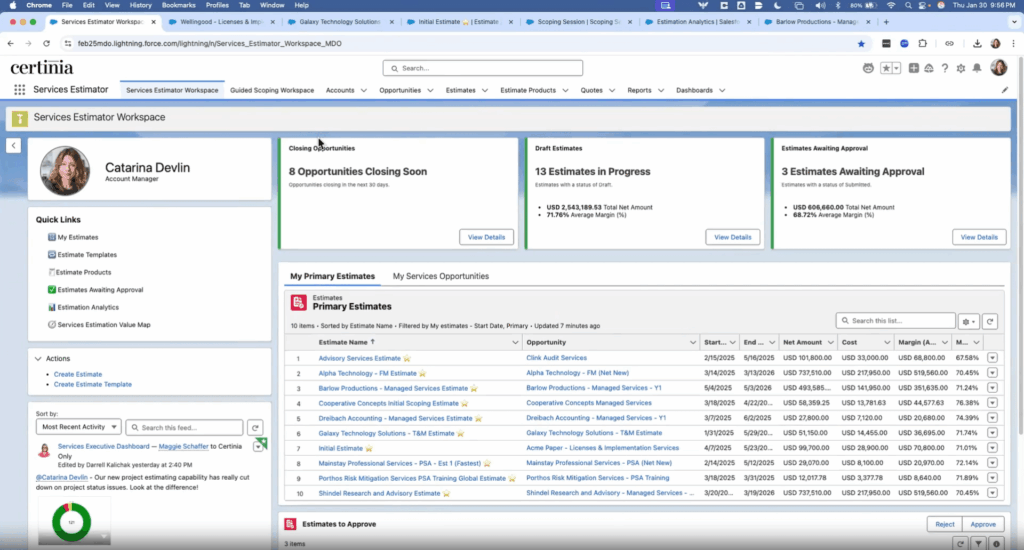Open the Estimates nav tab
The width and height of the screenshot is (1024, 550).
[x=460, y=90]
